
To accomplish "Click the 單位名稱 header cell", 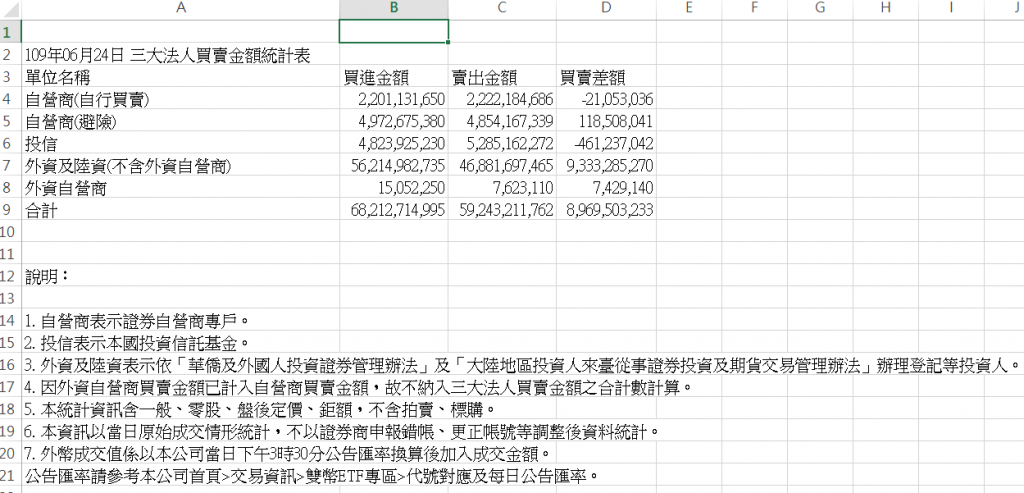I will (x=181, y=77).
